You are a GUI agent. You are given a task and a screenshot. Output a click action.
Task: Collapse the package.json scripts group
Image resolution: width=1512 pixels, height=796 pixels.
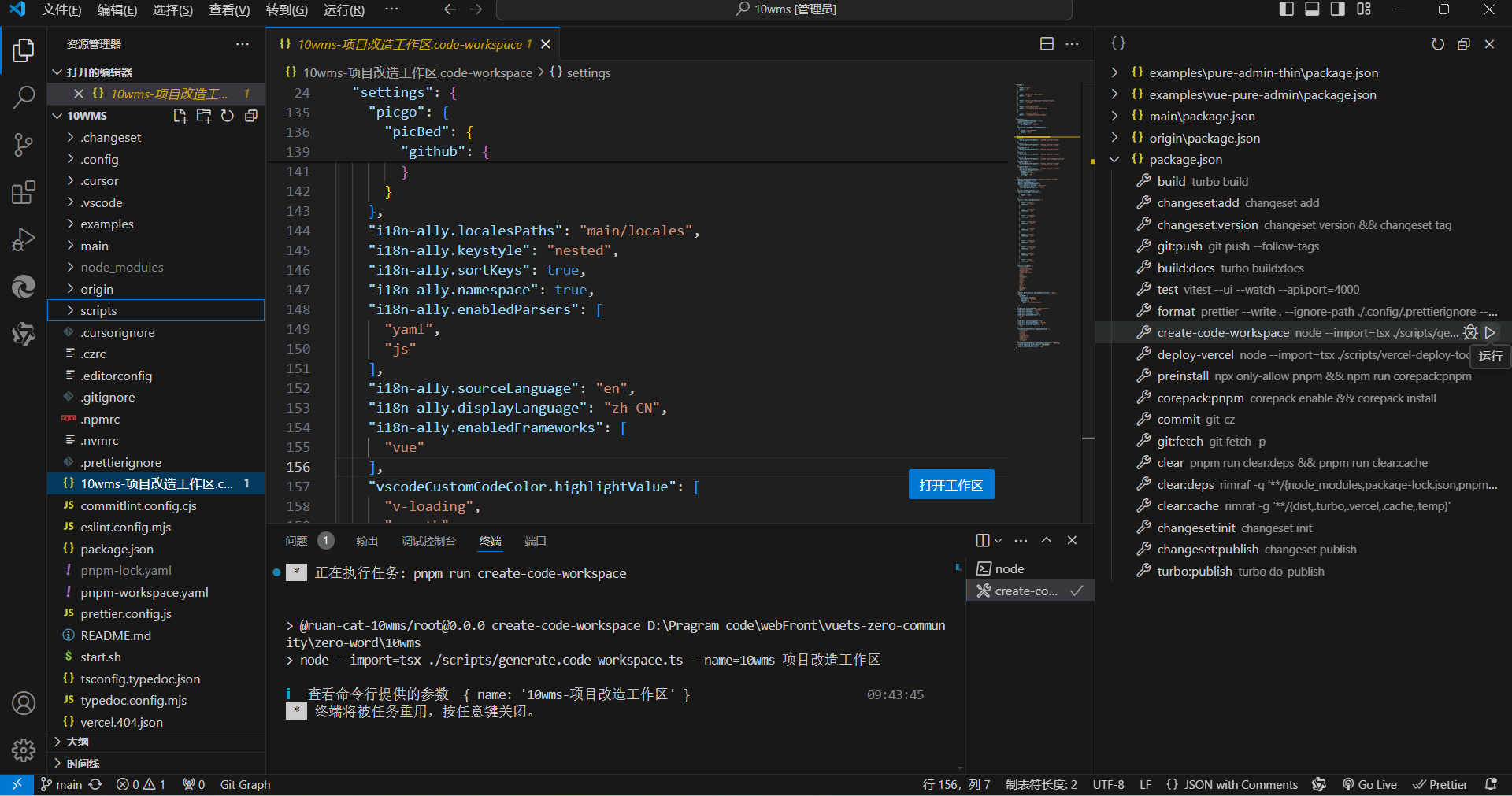pos(1303,159)
